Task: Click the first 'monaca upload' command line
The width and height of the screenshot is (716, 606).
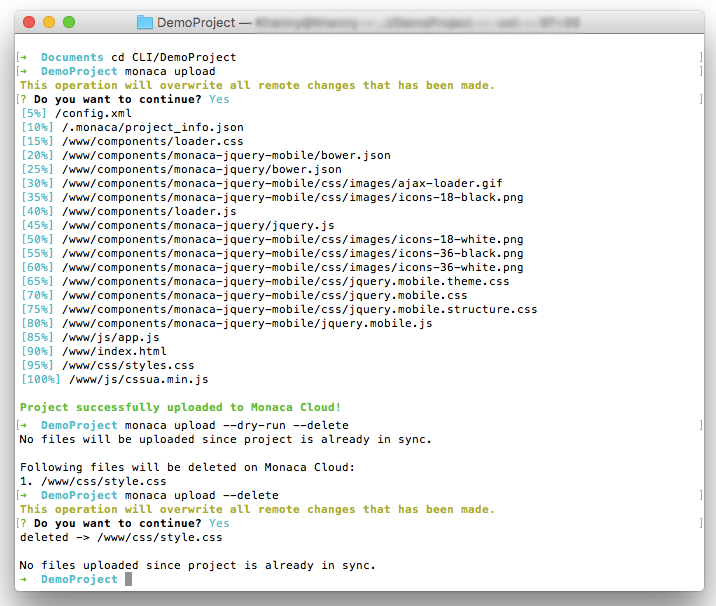Action: pos(170,71)
